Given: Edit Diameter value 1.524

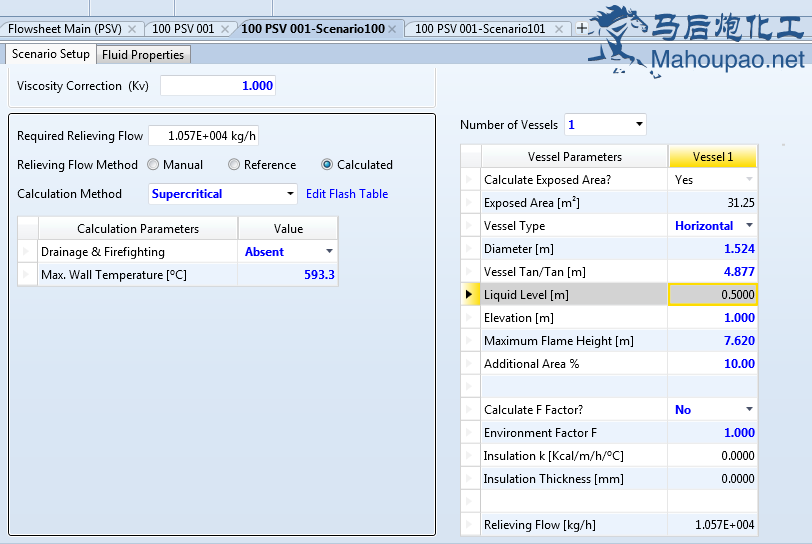Looking at the screenshot, I should [713, 249].
